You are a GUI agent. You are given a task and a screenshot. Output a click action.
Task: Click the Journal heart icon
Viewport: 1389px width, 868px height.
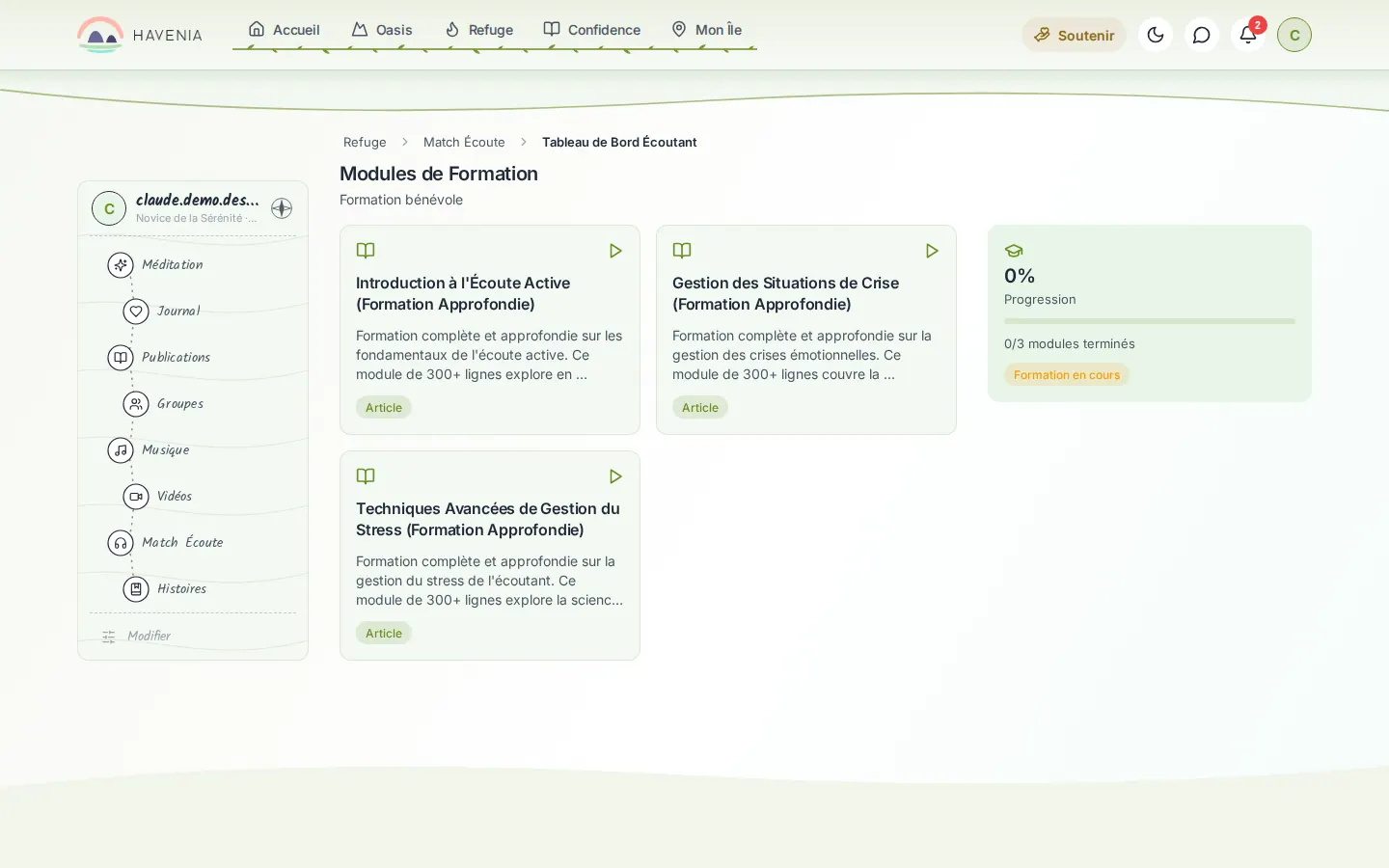[136, 311]
